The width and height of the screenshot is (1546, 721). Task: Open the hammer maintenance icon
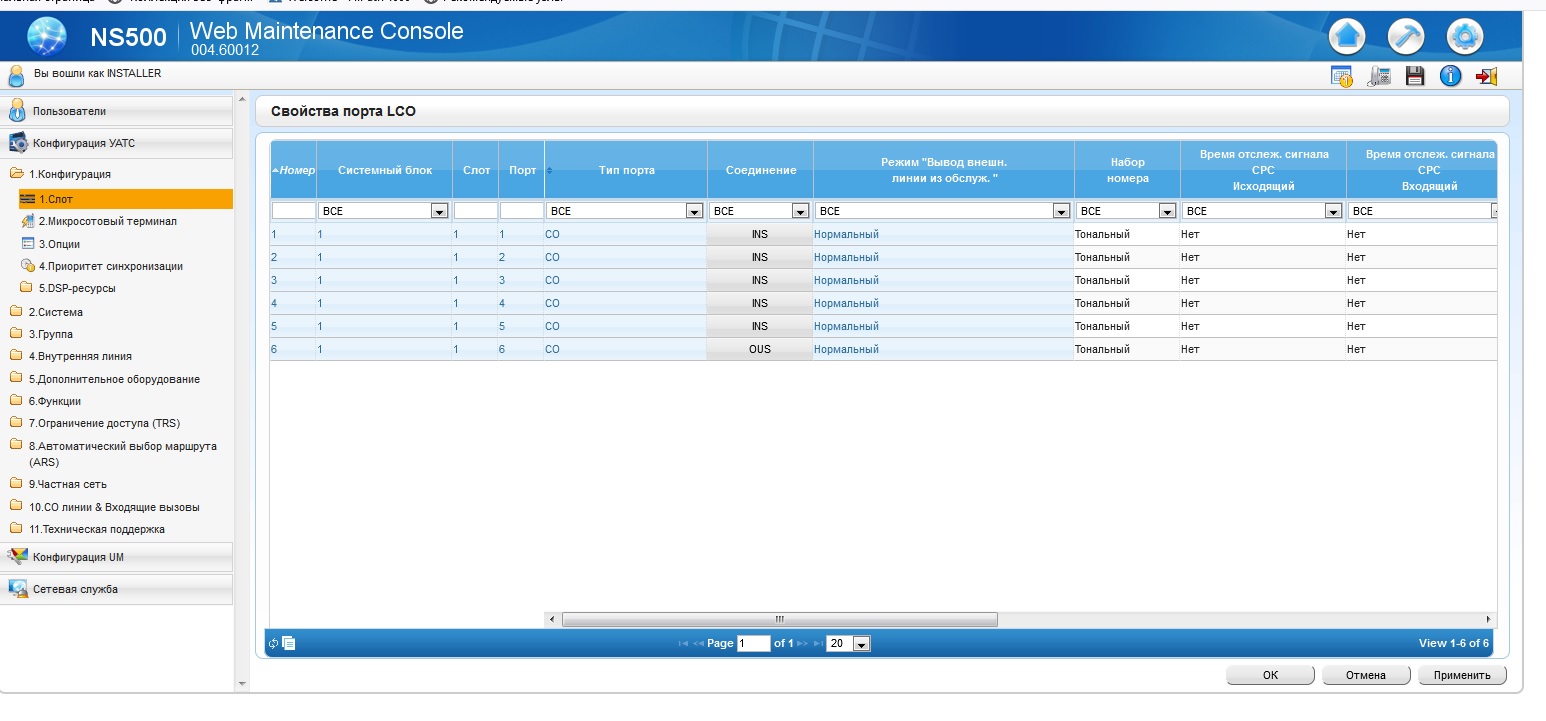[1406, 37]
